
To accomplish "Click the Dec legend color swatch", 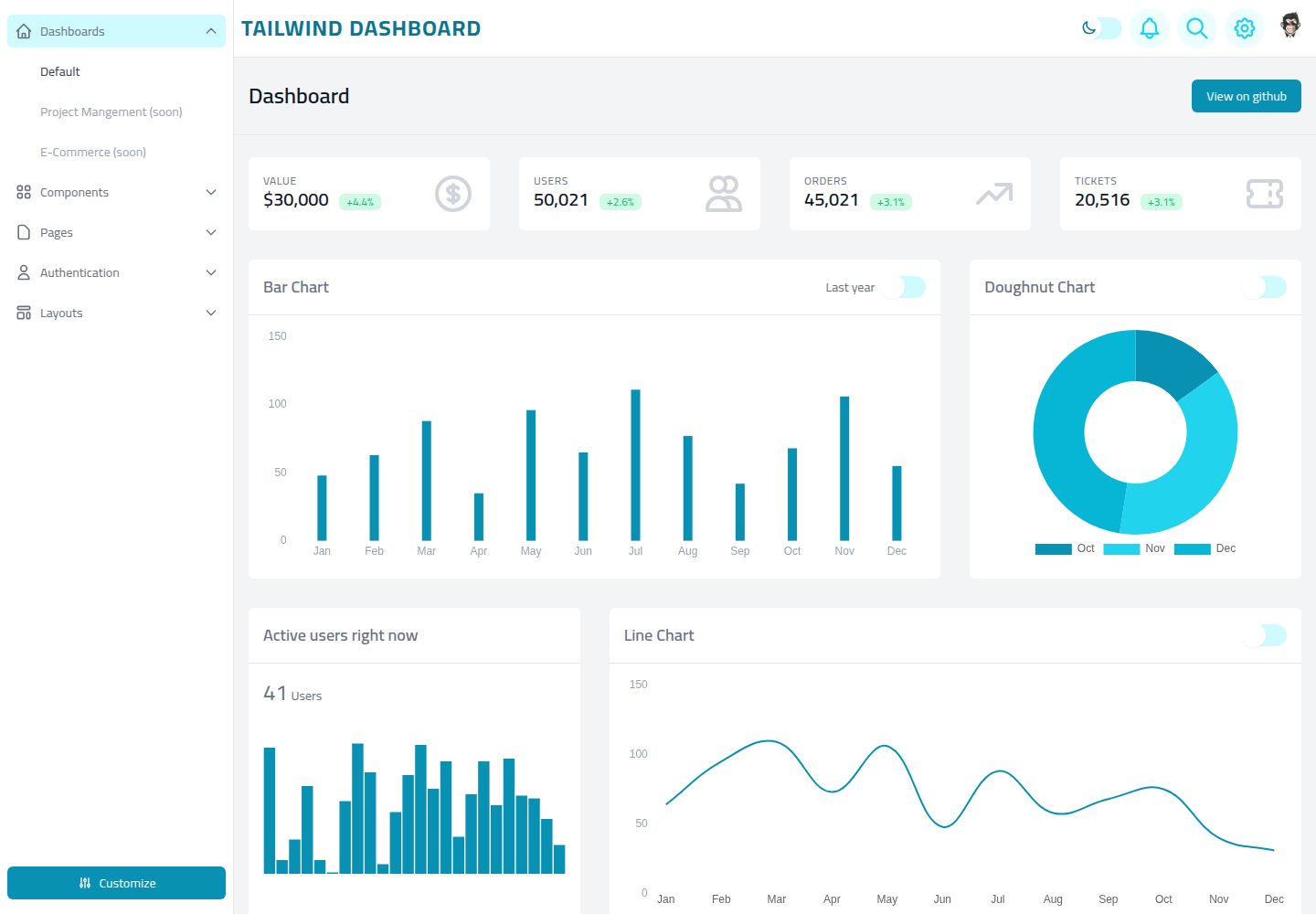I will pos(1193,549).
